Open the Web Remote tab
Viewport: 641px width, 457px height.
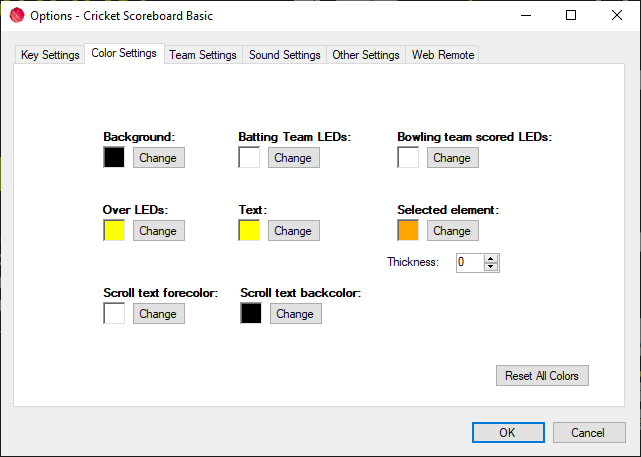pyautogui.click(x=443, y=55)
